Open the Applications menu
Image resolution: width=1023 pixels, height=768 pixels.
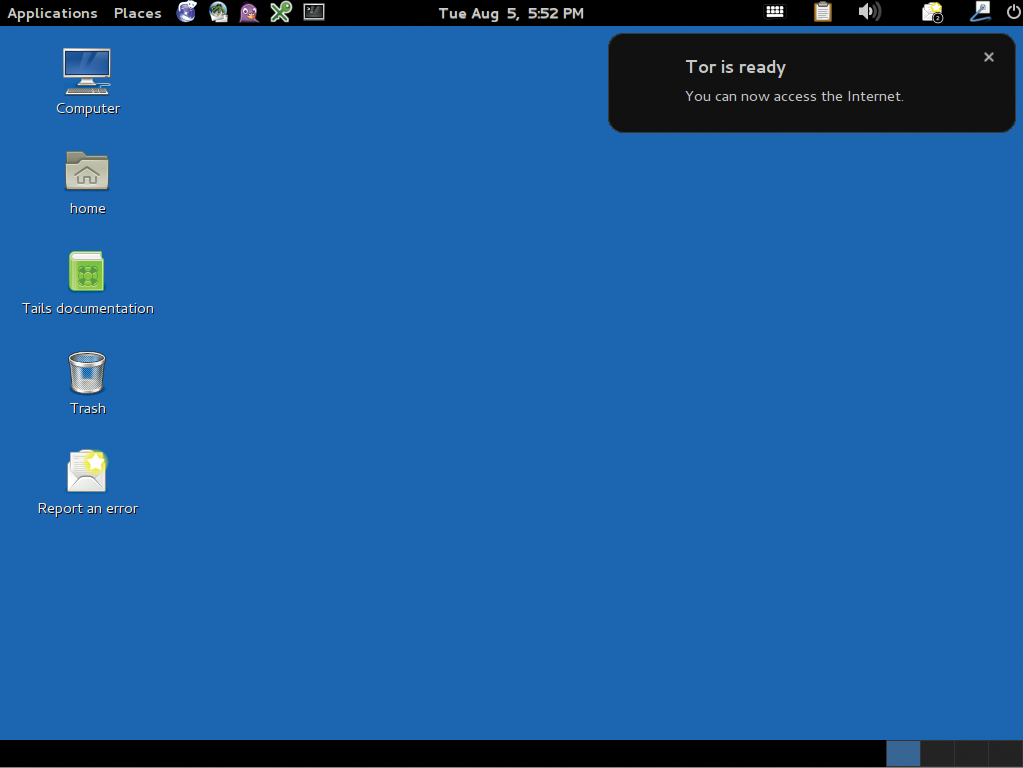click(52, 13)
